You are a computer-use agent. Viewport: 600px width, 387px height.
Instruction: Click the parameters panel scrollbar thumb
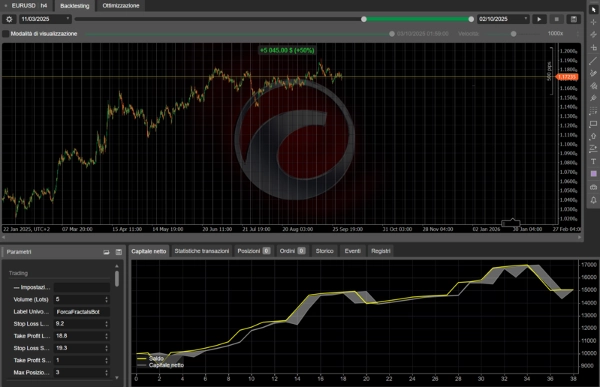tap(117, 278)
